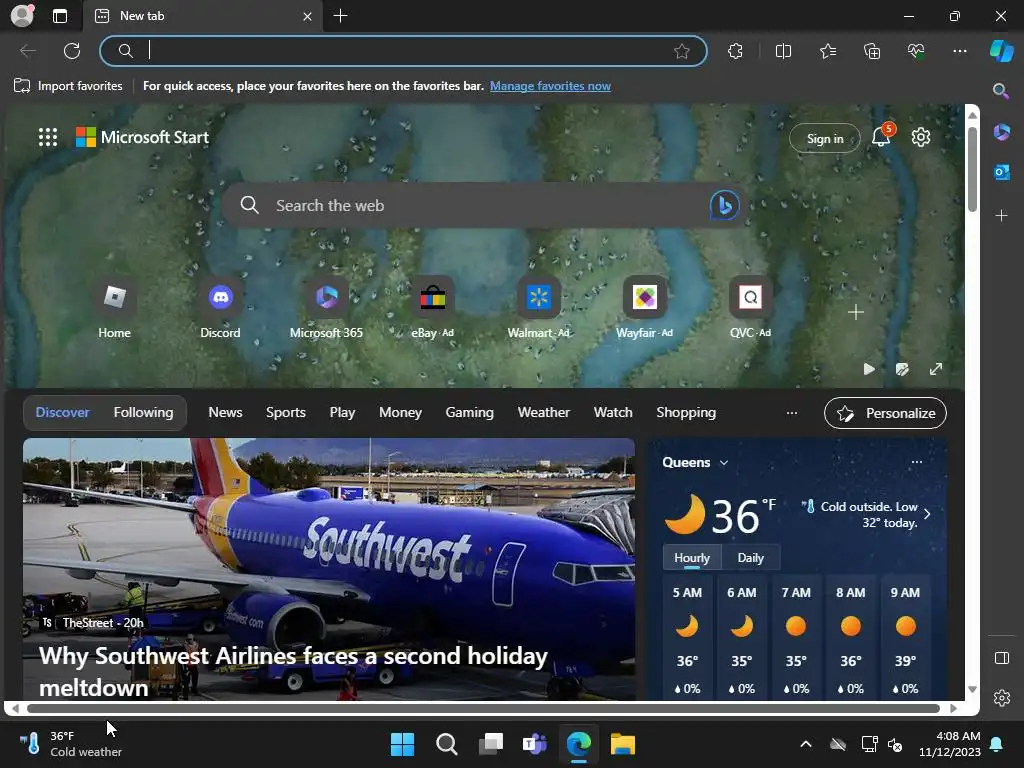Open Outlook in the sidebar
1024x768 pixels.
tap(1002, 172)
